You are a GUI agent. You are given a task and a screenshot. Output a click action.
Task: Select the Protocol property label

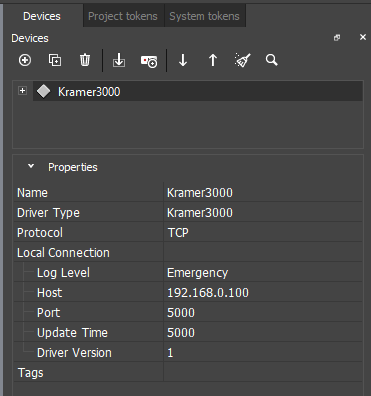coord(40,233)
